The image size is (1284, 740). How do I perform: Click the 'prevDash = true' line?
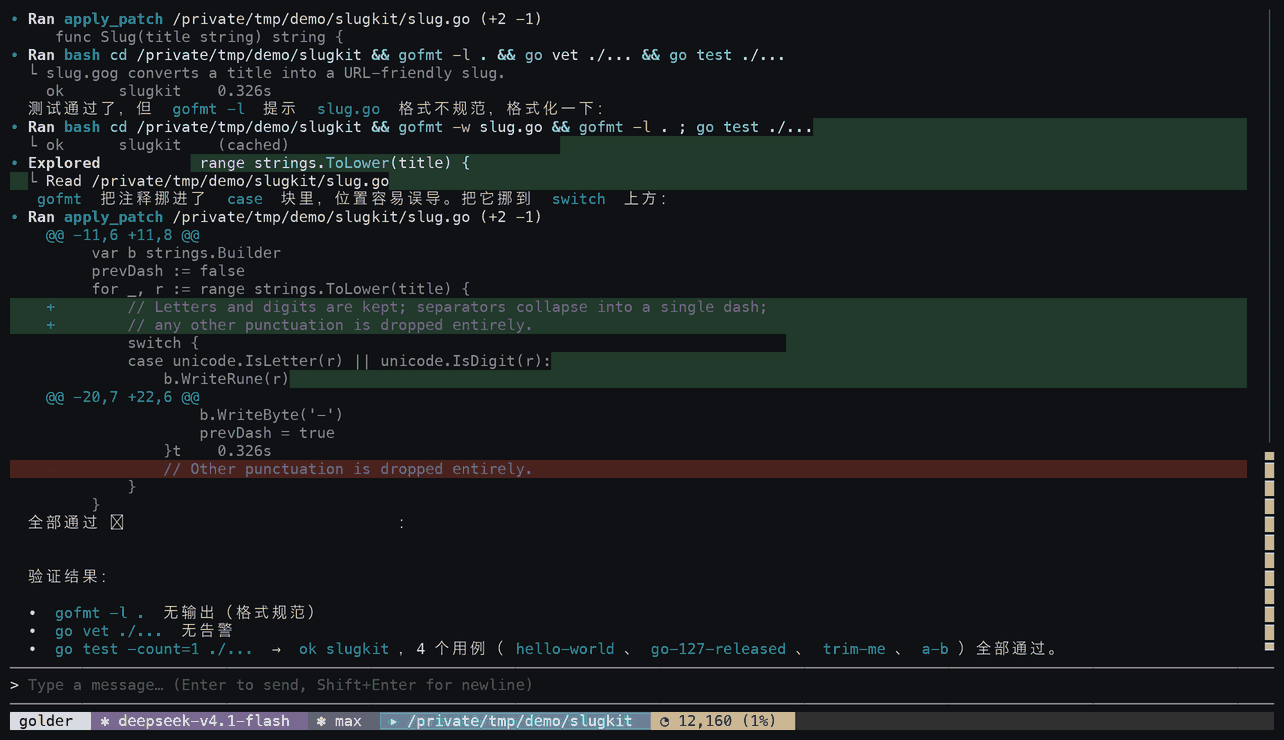pos(267,433)
